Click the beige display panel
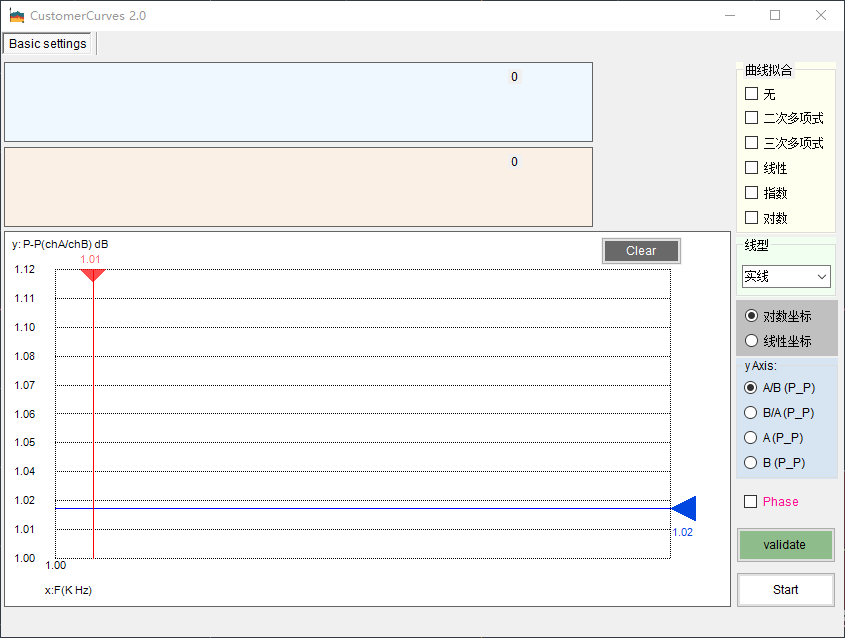This screenshot has height=638, width=845. (x=299, y=187)
